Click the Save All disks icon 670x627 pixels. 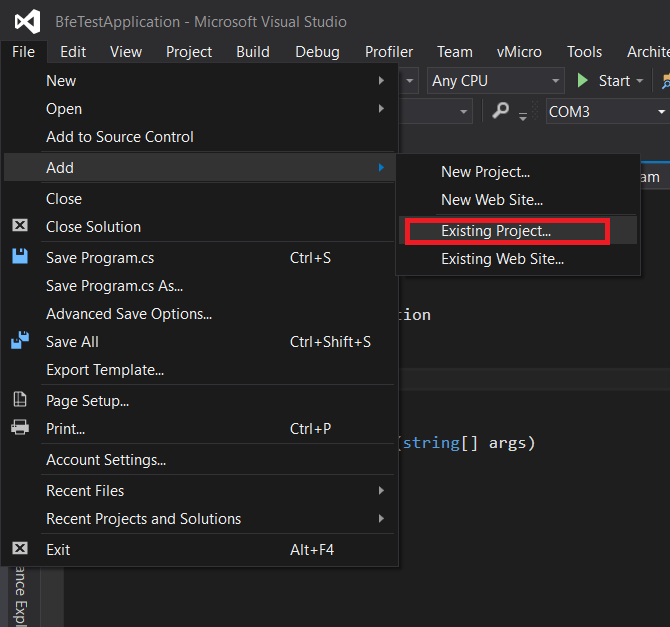coord(20,340)
